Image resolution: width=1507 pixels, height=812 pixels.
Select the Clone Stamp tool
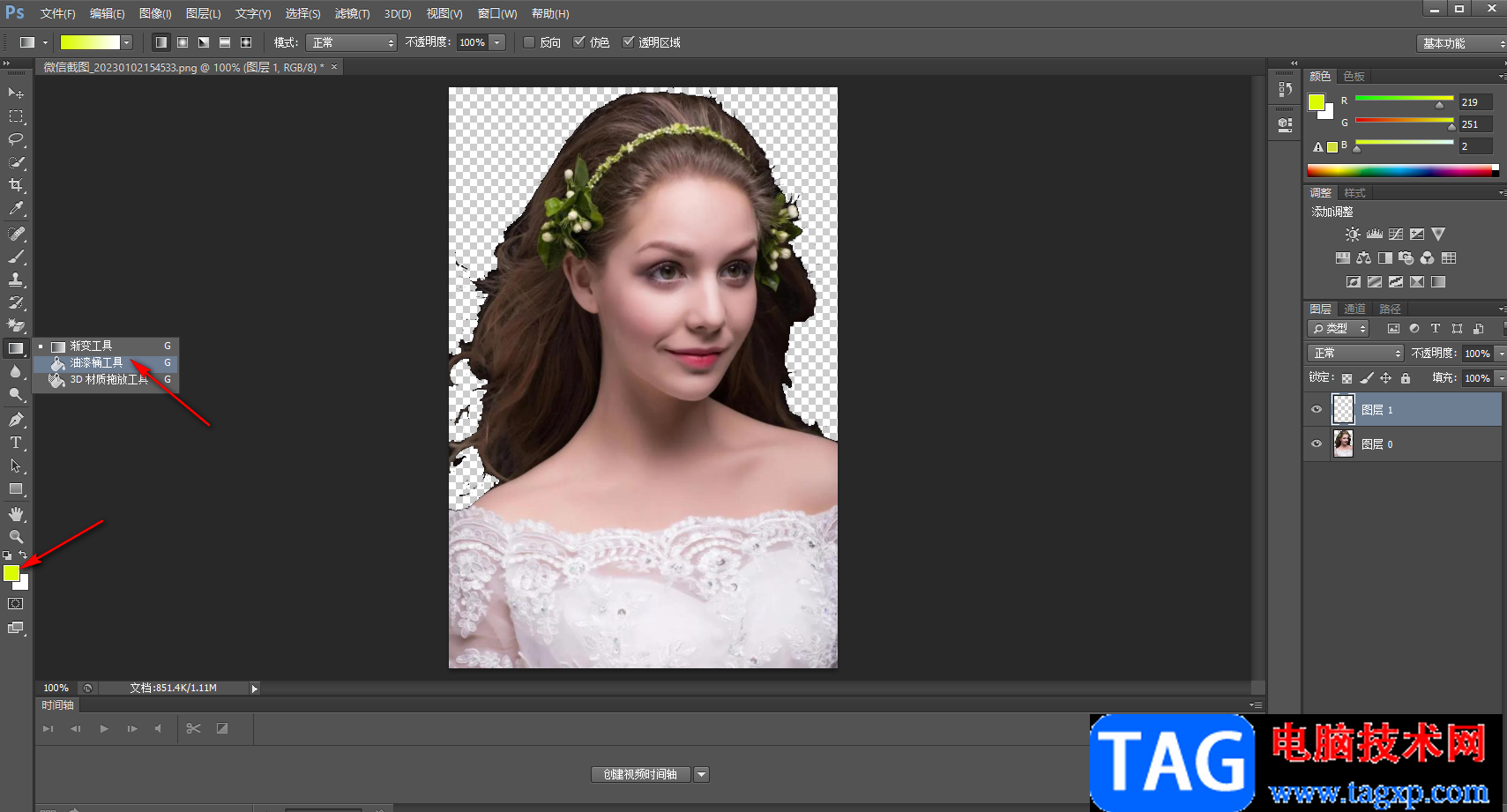coord(16,279)
